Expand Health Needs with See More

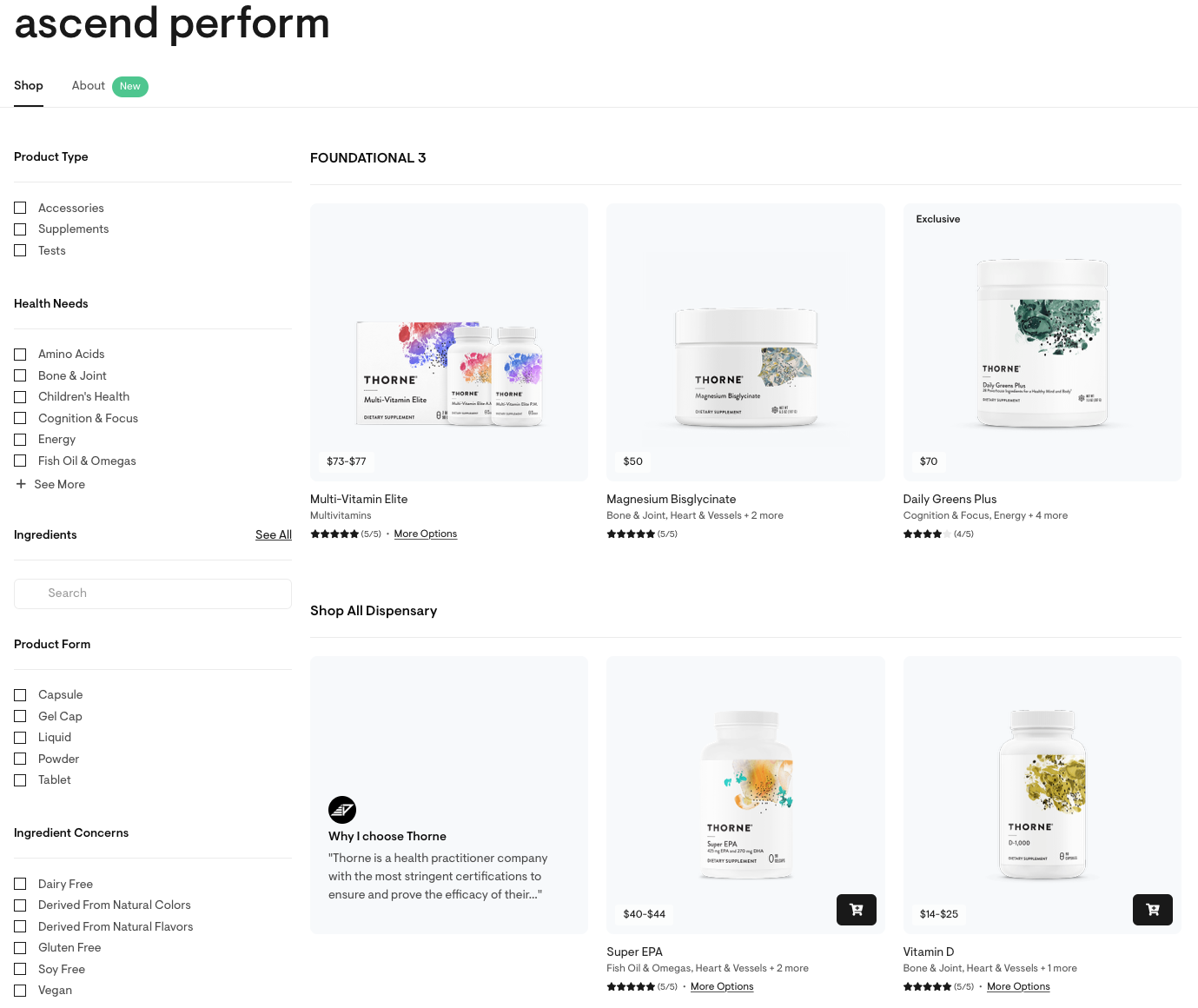pyautogui.click(x=60, y=484)
